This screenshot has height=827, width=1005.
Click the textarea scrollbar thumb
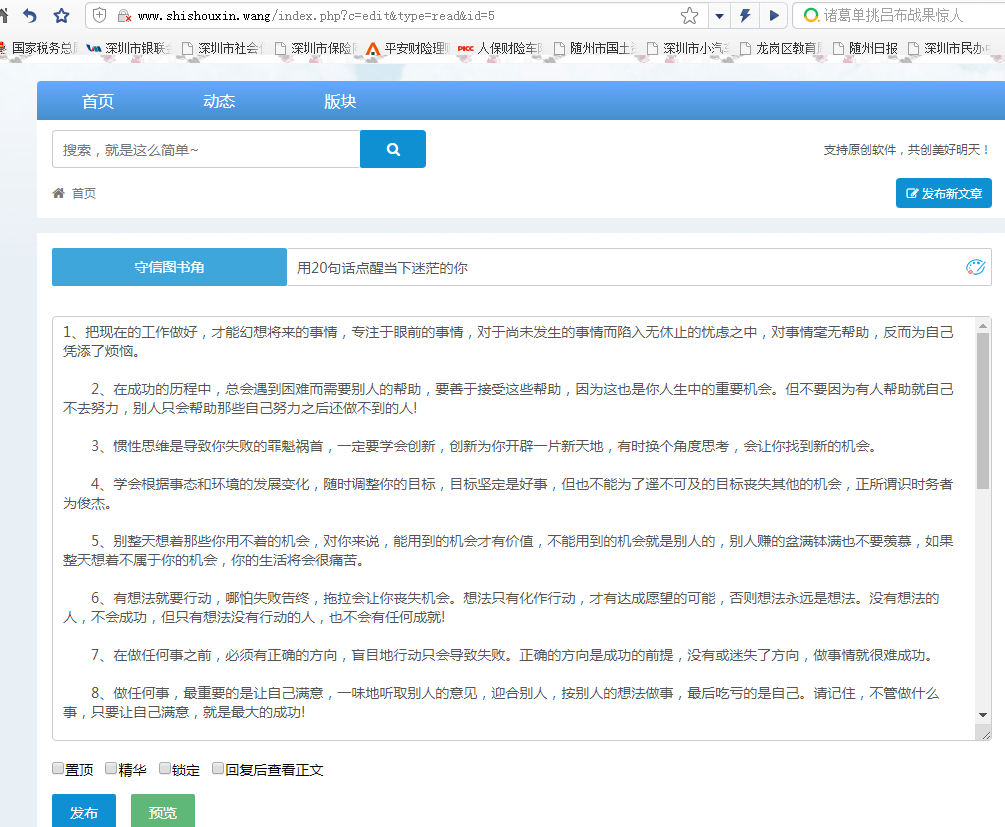[983, 411]
